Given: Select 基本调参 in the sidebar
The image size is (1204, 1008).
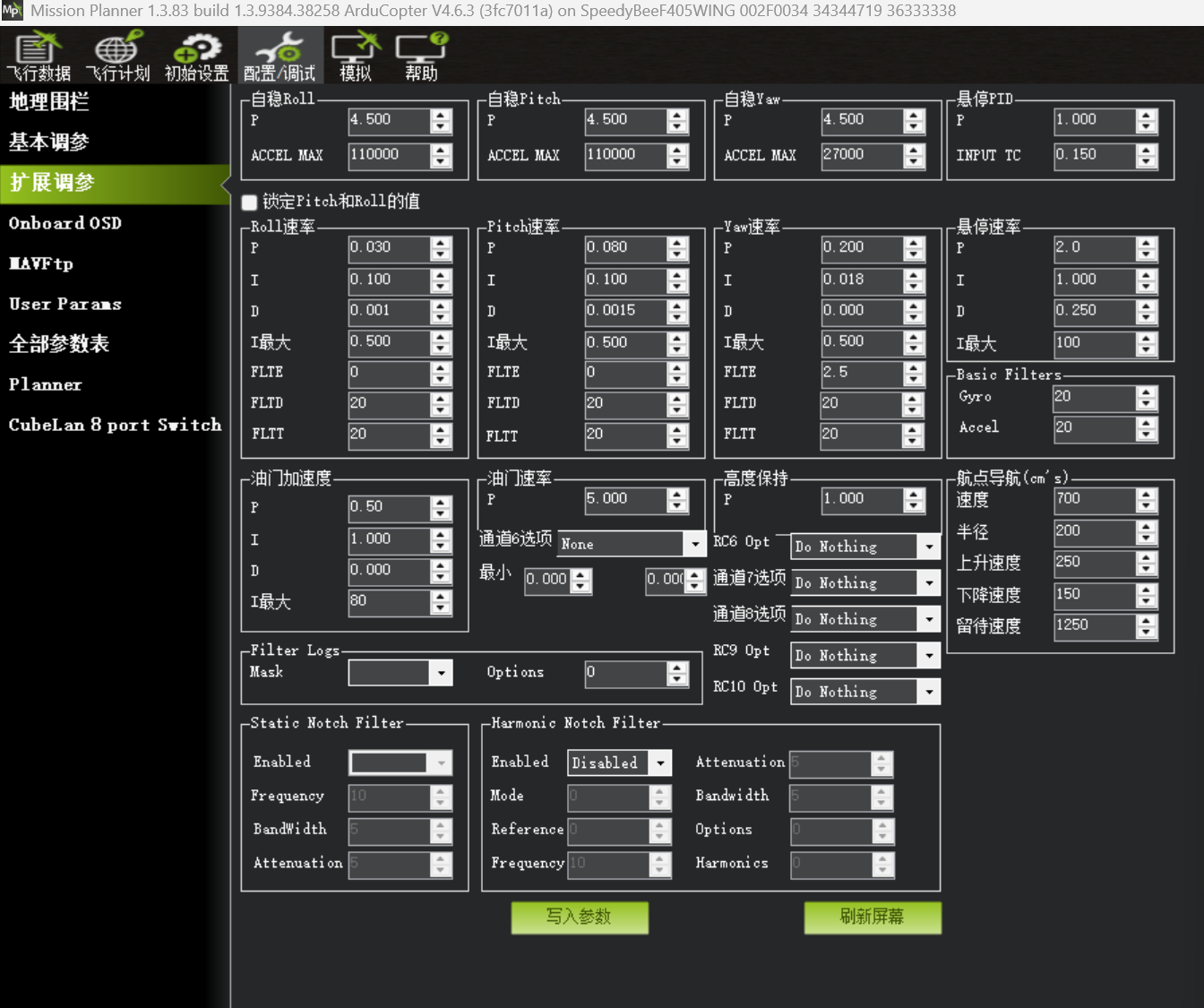Looking at the screenshot, I should click(x=49, y=142).
